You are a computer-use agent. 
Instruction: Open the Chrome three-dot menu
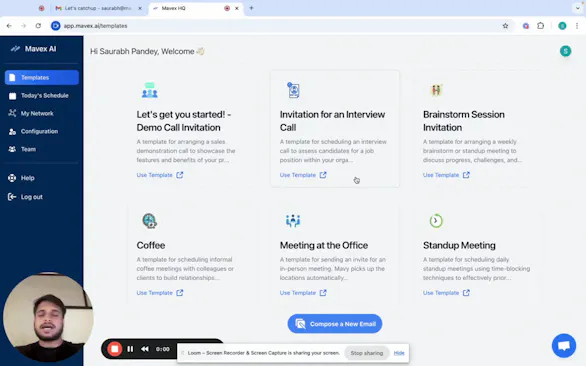pyautogui.click(x=577, y=26)
